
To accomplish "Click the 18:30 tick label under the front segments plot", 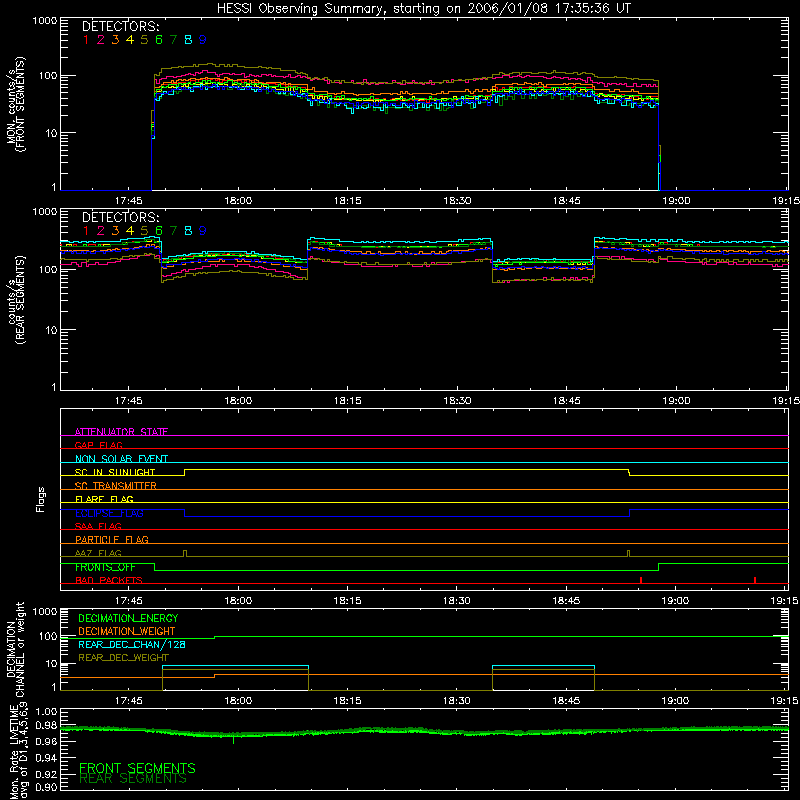I will pos(457,201).
